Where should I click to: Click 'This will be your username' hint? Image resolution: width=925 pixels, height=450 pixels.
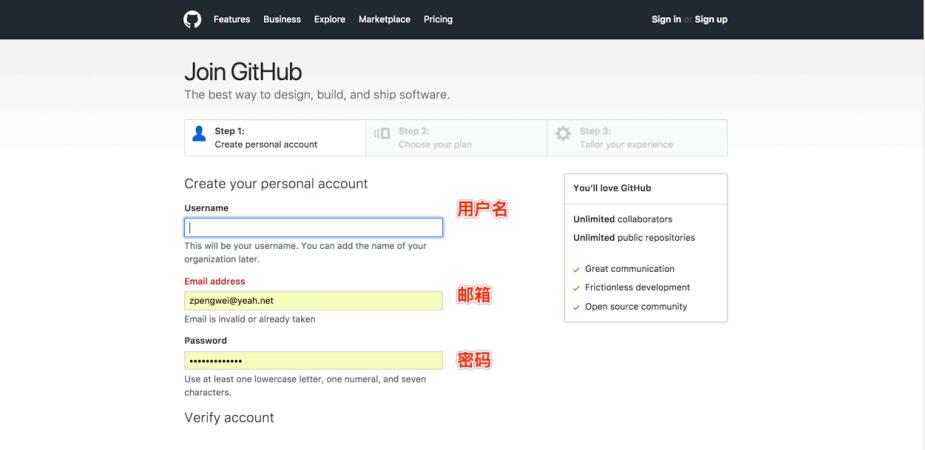point(305,252)
